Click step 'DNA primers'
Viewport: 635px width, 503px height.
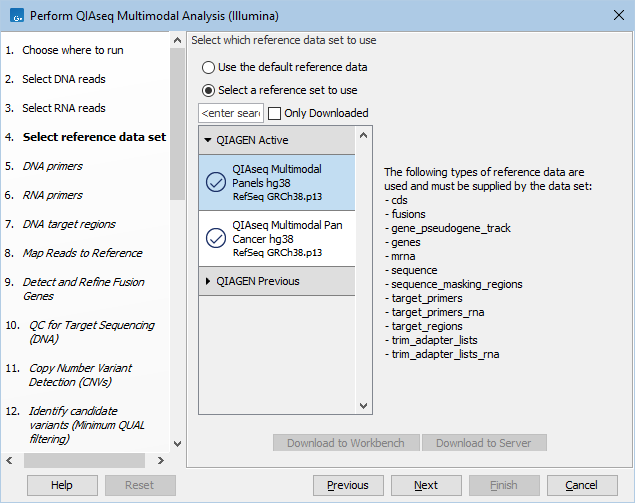point(52,166)
